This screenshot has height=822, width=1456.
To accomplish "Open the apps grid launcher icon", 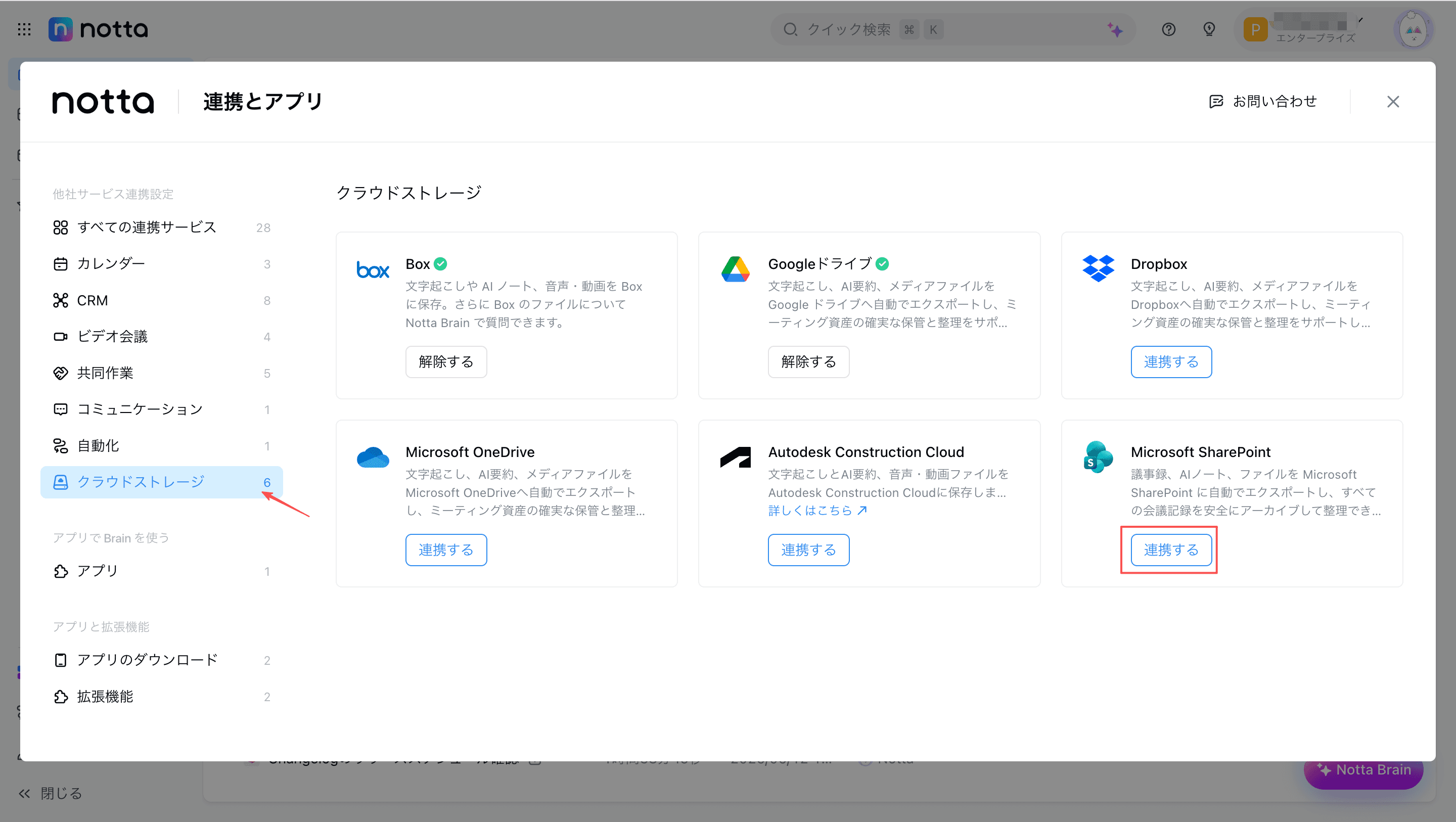I will tap(24, 29).
